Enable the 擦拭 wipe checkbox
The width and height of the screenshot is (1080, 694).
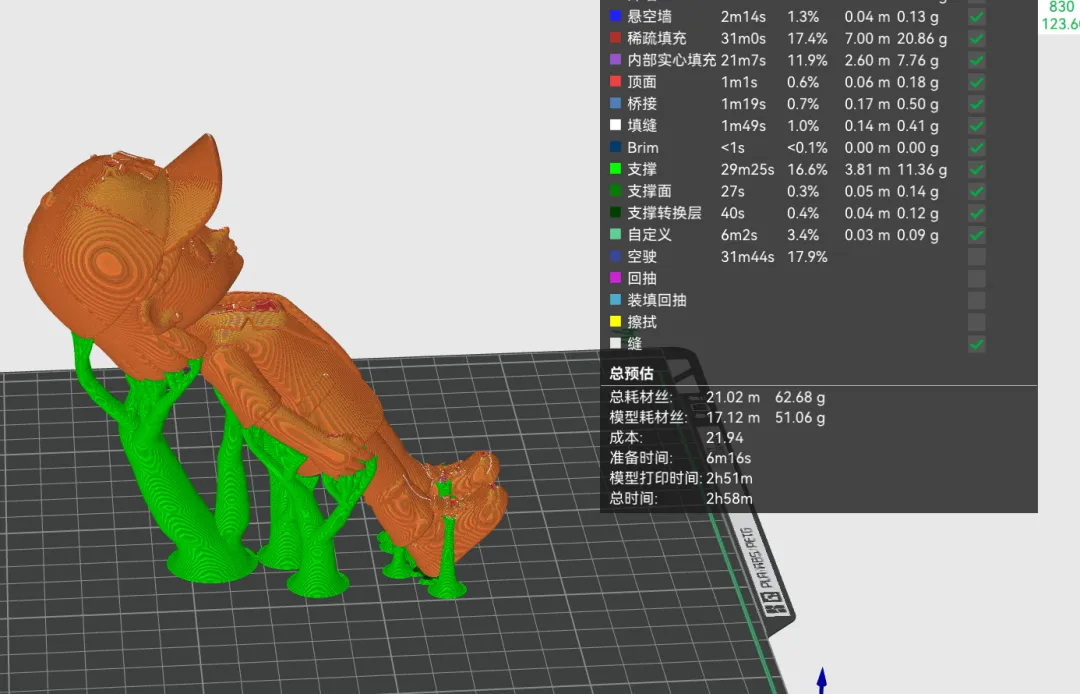[976, 322]
